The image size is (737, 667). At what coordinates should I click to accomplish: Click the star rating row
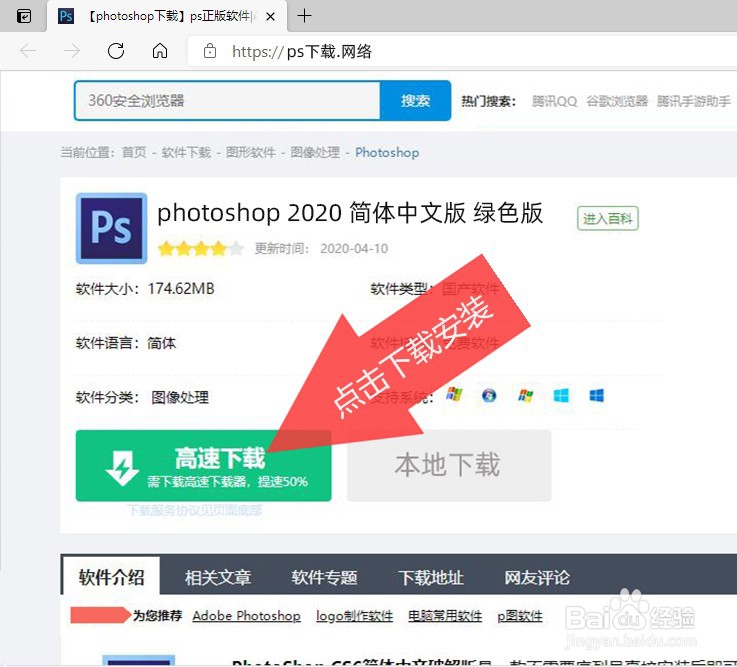[x=201, y=248]
